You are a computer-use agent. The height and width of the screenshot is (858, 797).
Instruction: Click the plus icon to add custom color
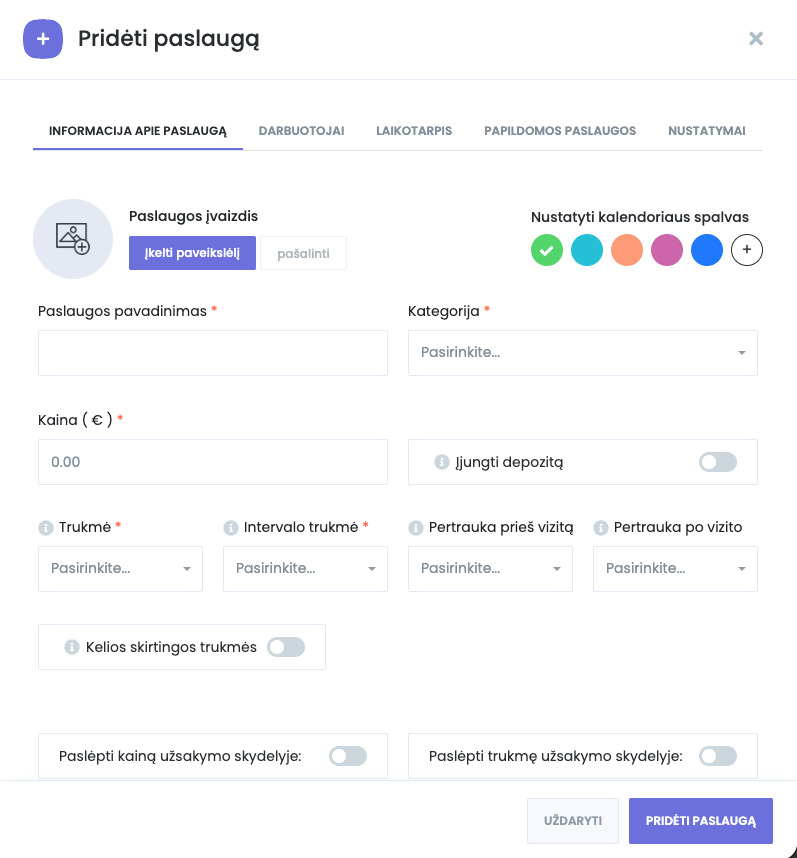tap(747, 250)
